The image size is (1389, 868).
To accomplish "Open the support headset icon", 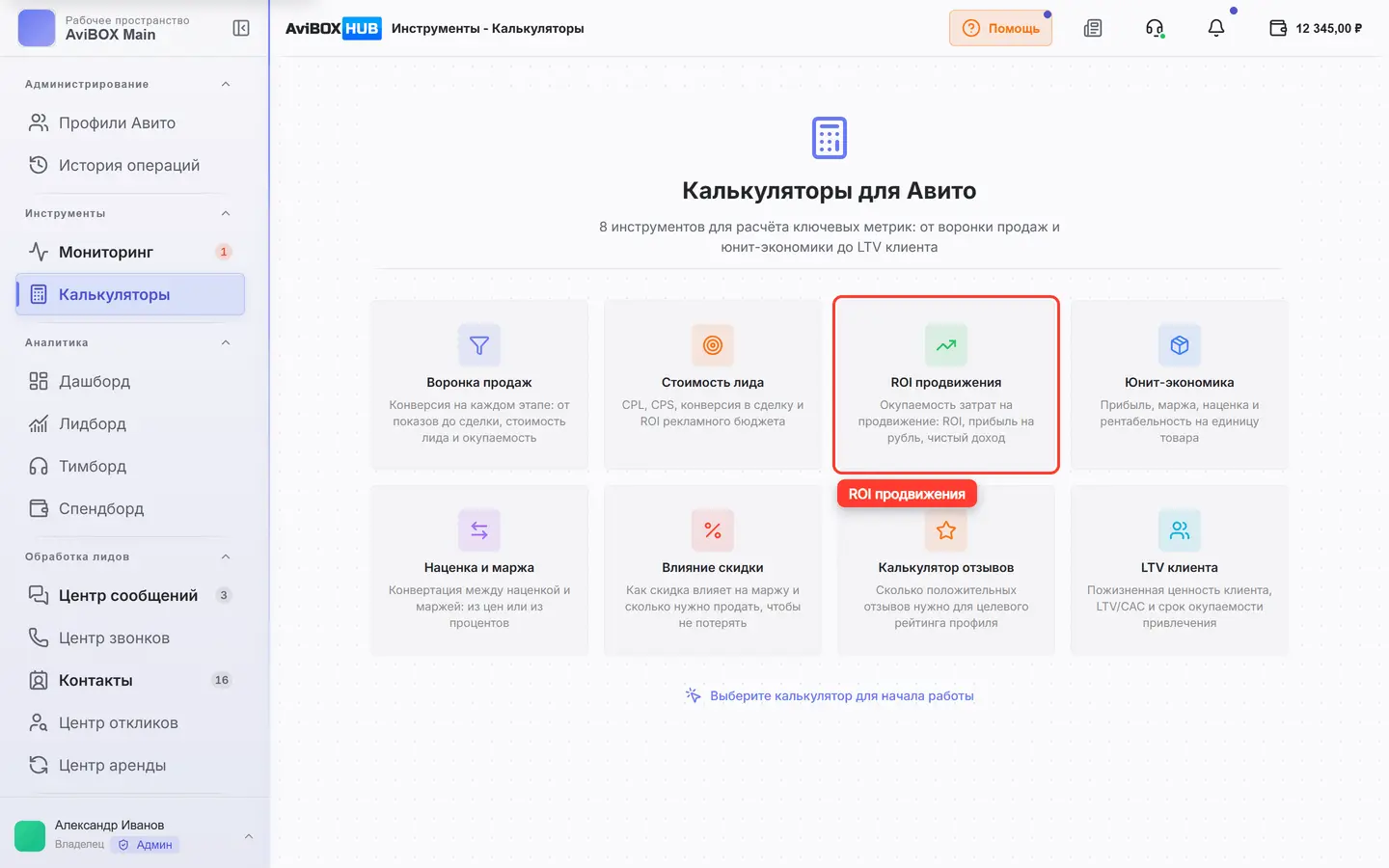I will [1155, 28].
